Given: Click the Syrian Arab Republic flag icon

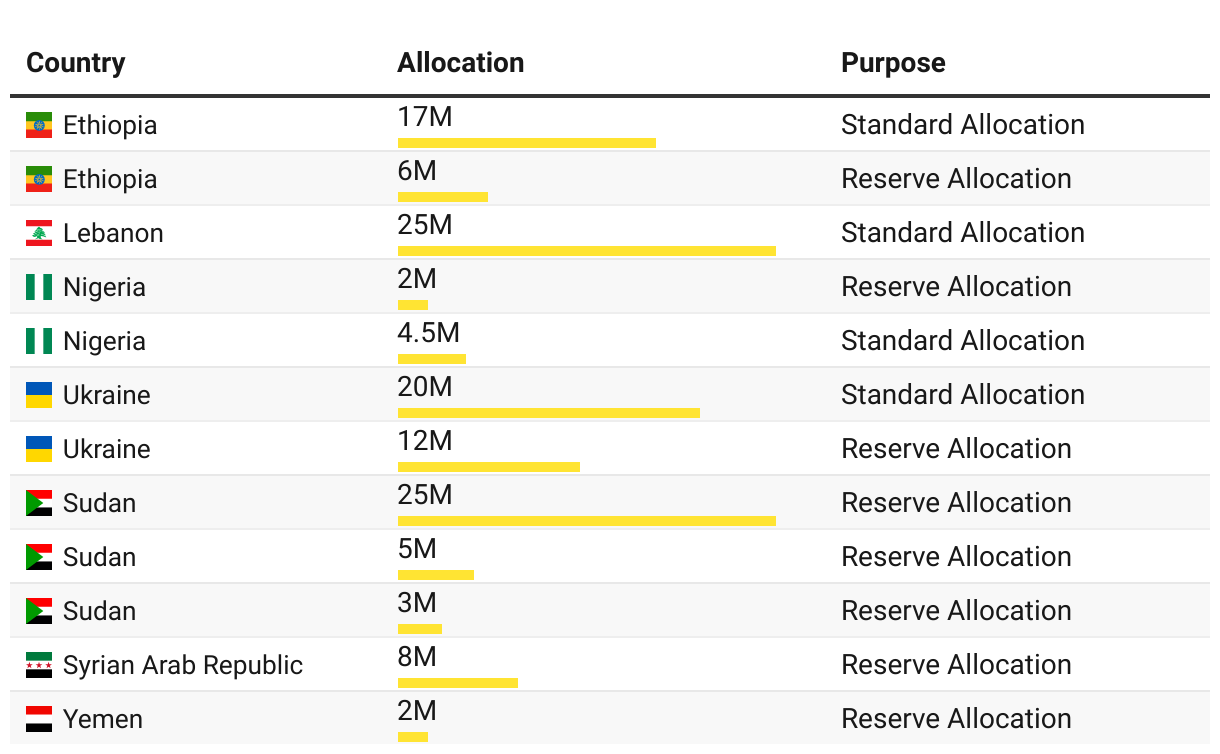Looking at the screenshot, I should click(39, 665).
